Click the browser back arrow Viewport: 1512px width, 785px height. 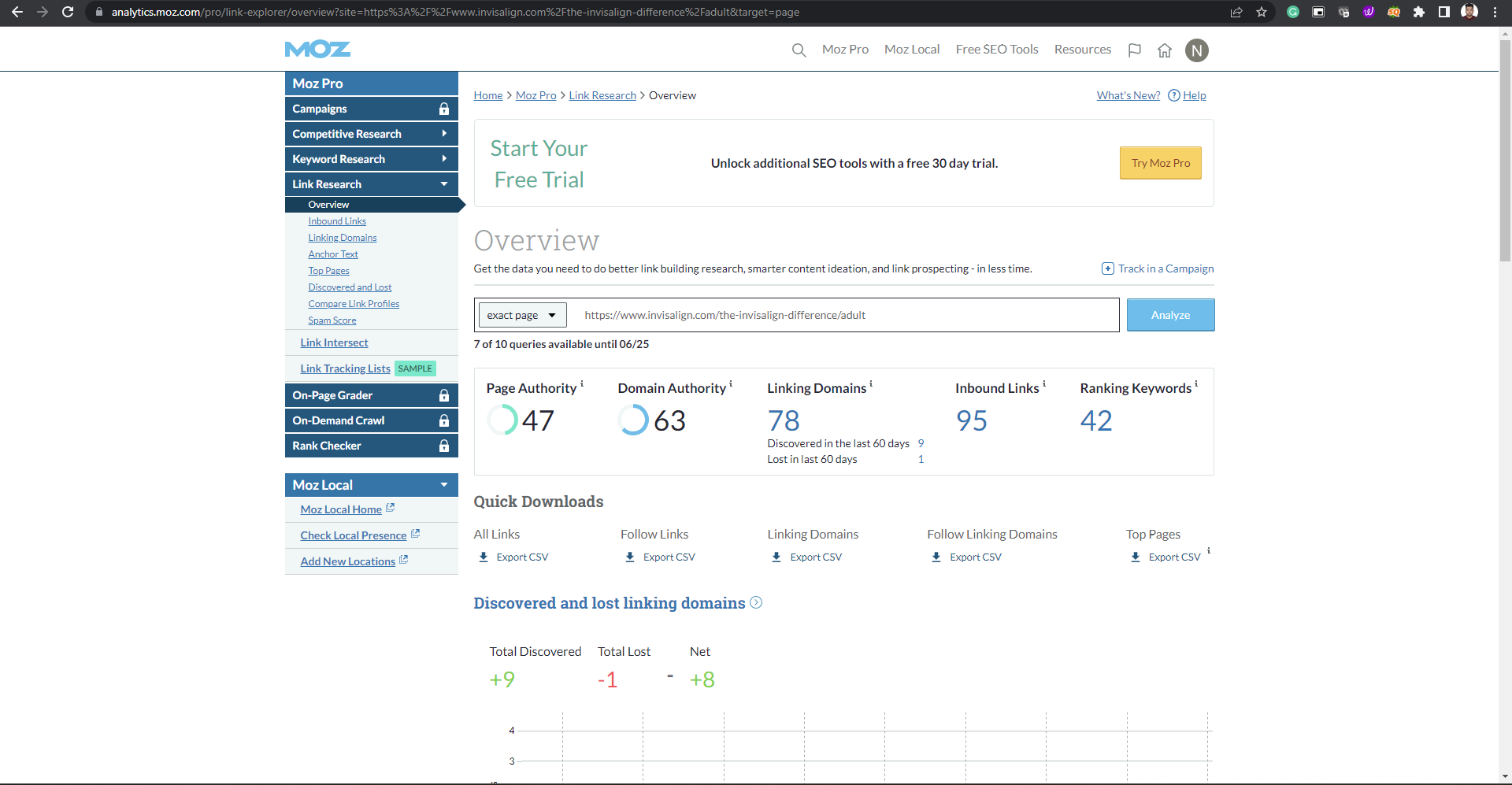17,12
